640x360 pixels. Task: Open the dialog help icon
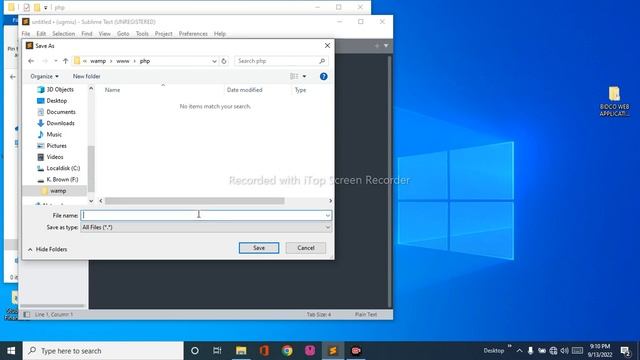[324, 76]
